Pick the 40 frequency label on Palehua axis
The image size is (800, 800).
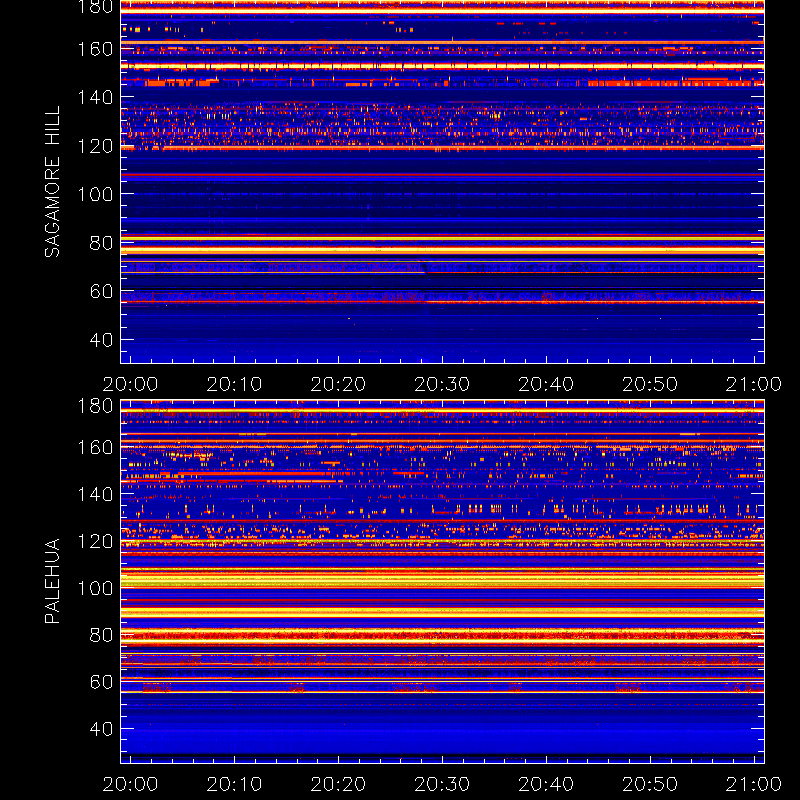click(101, 729)
